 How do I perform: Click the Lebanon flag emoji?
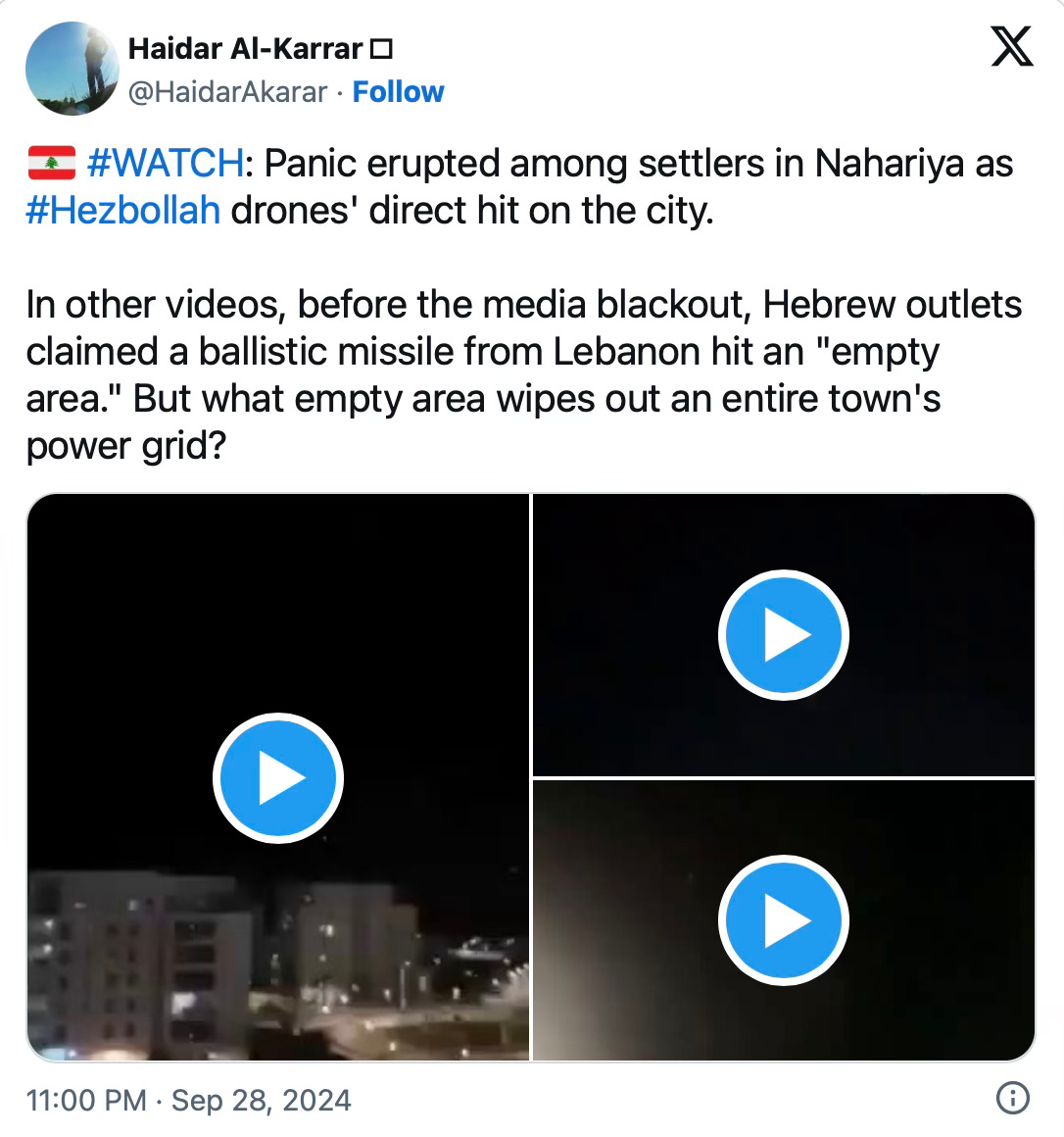coord(52,163)
